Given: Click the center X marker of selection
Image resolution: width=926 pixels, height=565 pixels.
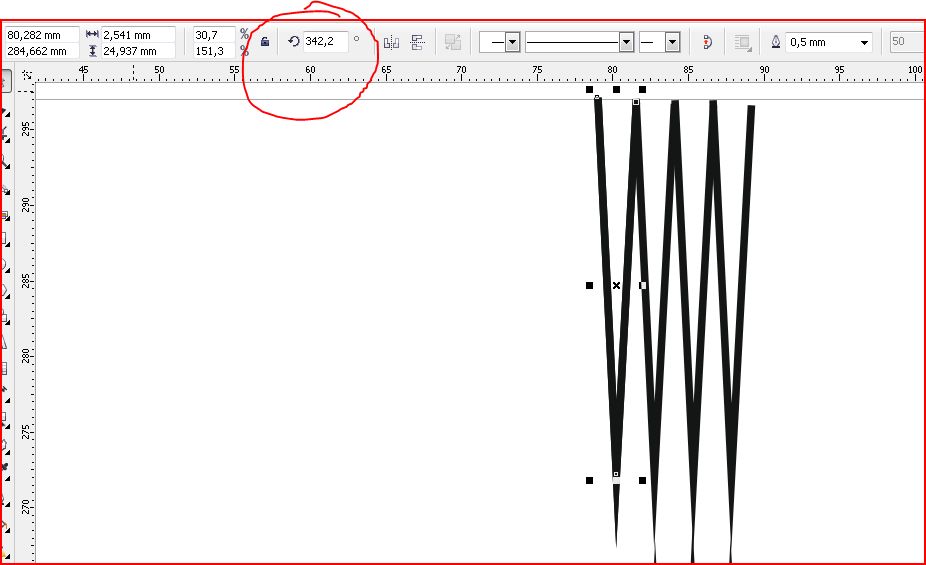Looking at the screenshot, I should pos(616,286).
